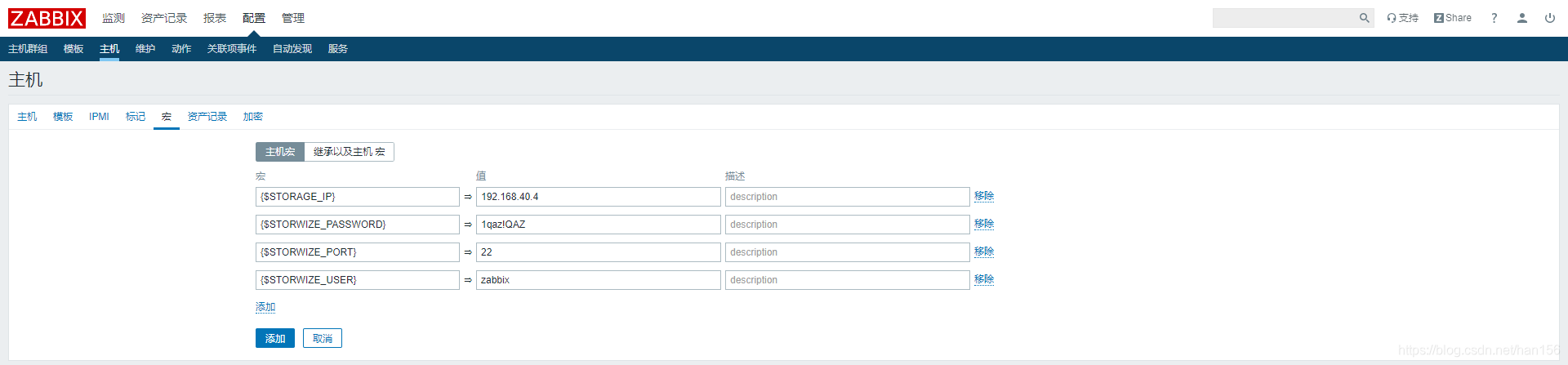This screenshot has width=1568, height=365.
Task: Go to 自动发现 submenu
Action: click(292, 49)
